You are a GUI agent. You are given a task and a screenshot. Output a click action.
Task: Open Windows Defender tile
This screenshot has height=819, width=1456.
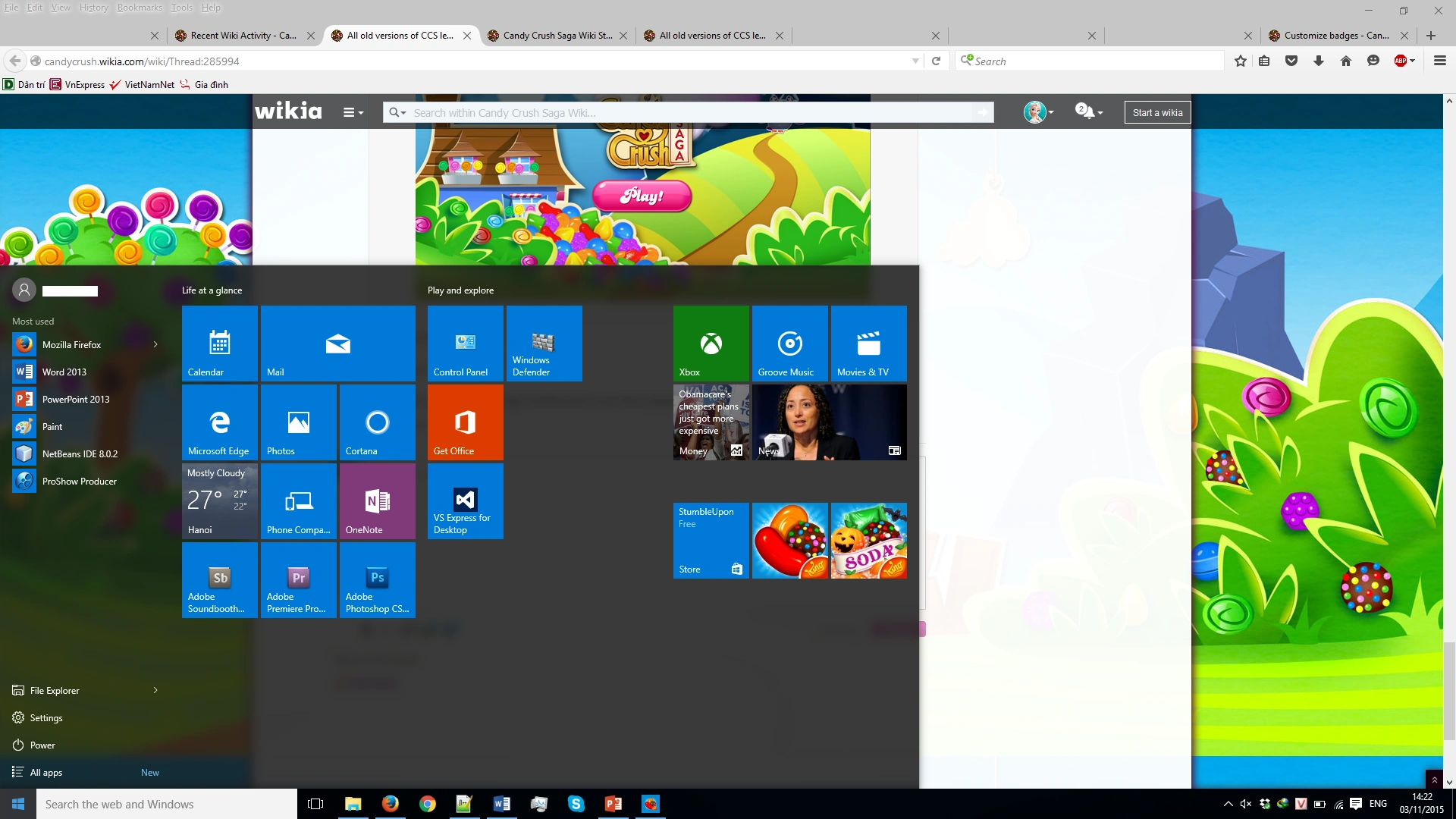tap(544, 344)
